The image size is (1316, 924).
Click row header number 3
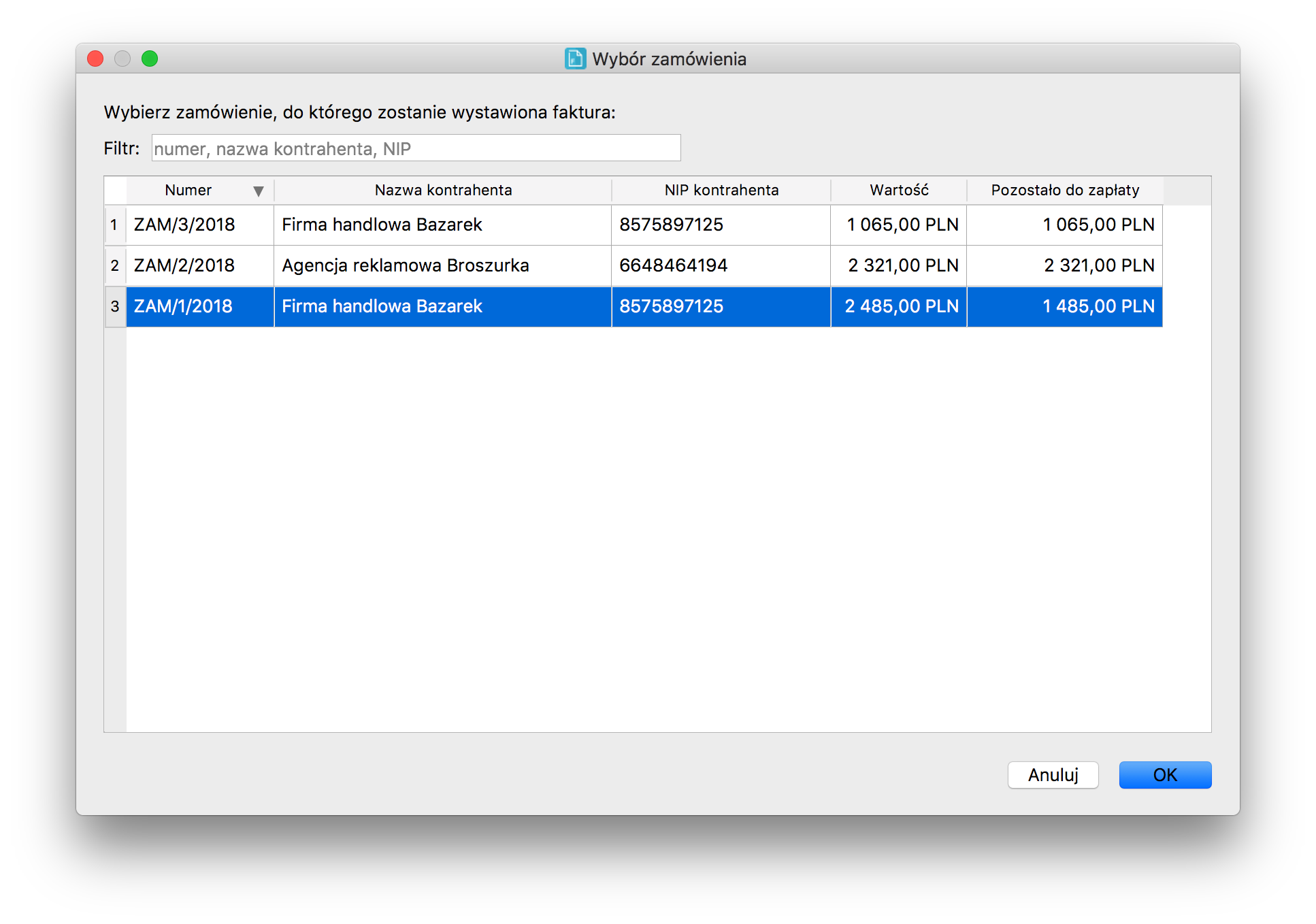click(115, 306)
